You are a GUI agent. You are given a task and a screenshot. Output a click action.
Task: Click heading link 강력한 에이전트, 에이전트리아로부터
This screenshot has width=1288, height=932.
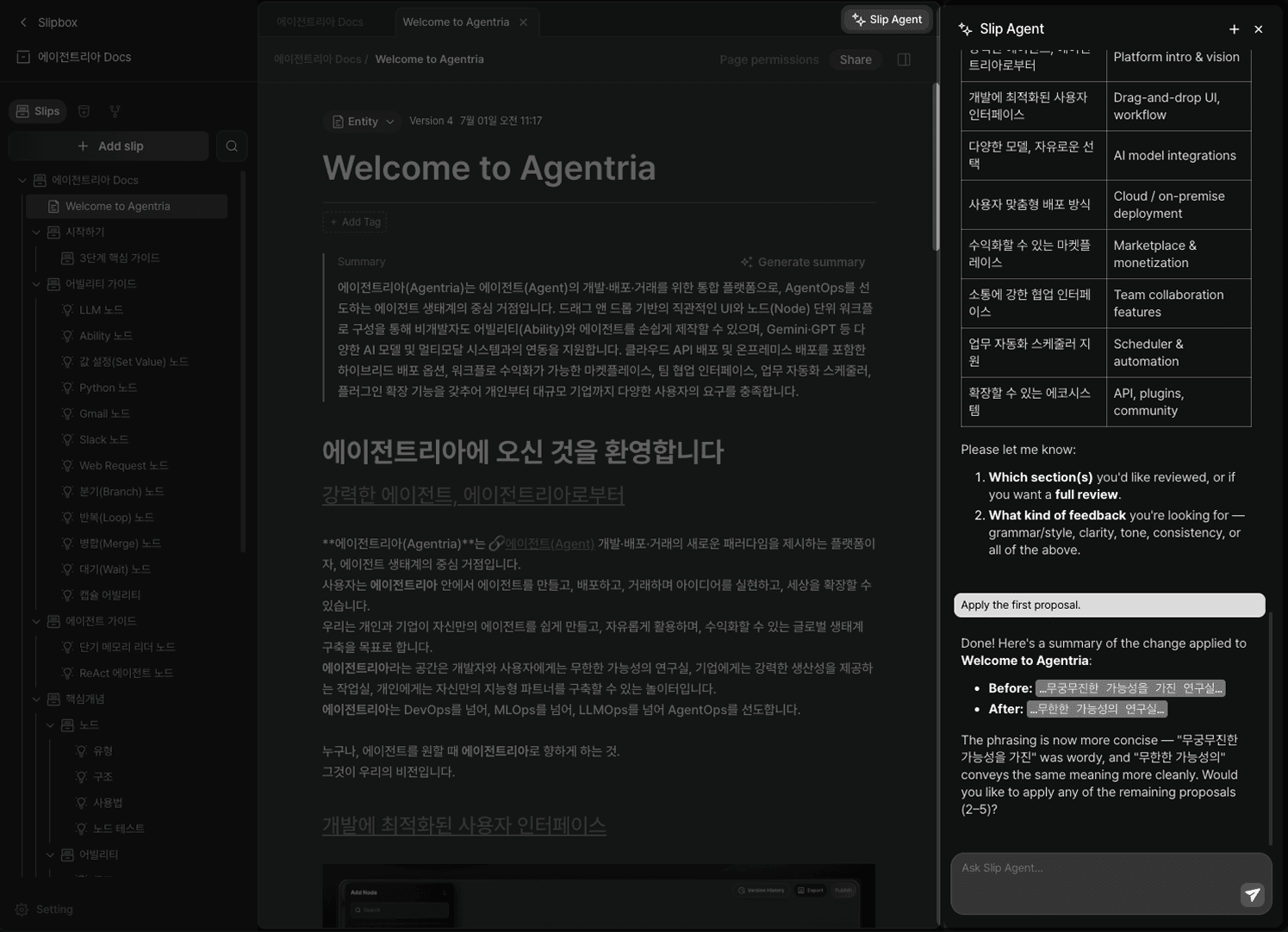click(473, 495)
